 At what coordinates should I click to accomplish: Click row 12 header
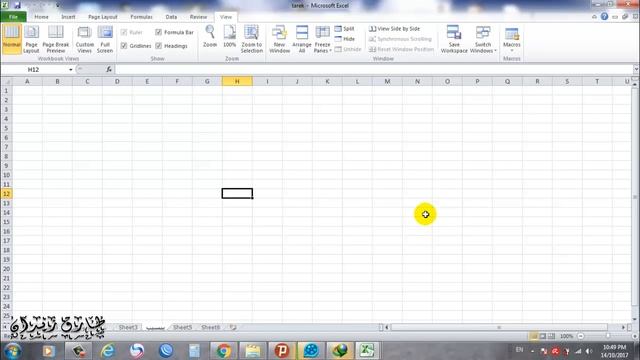pos(6,193)
